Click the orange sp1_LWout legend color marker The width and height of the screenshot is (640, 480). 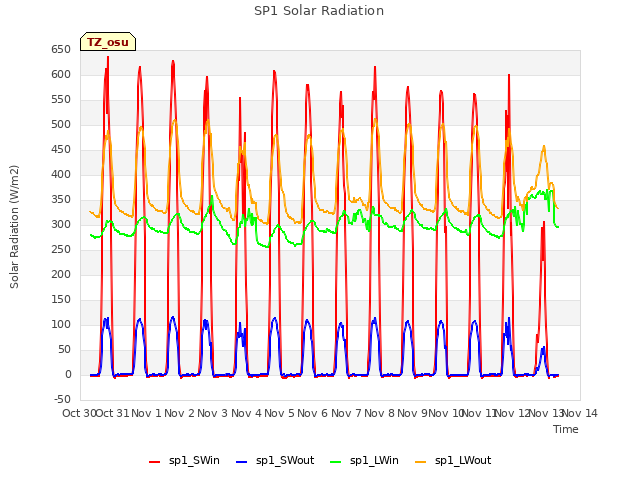point(420,462)
